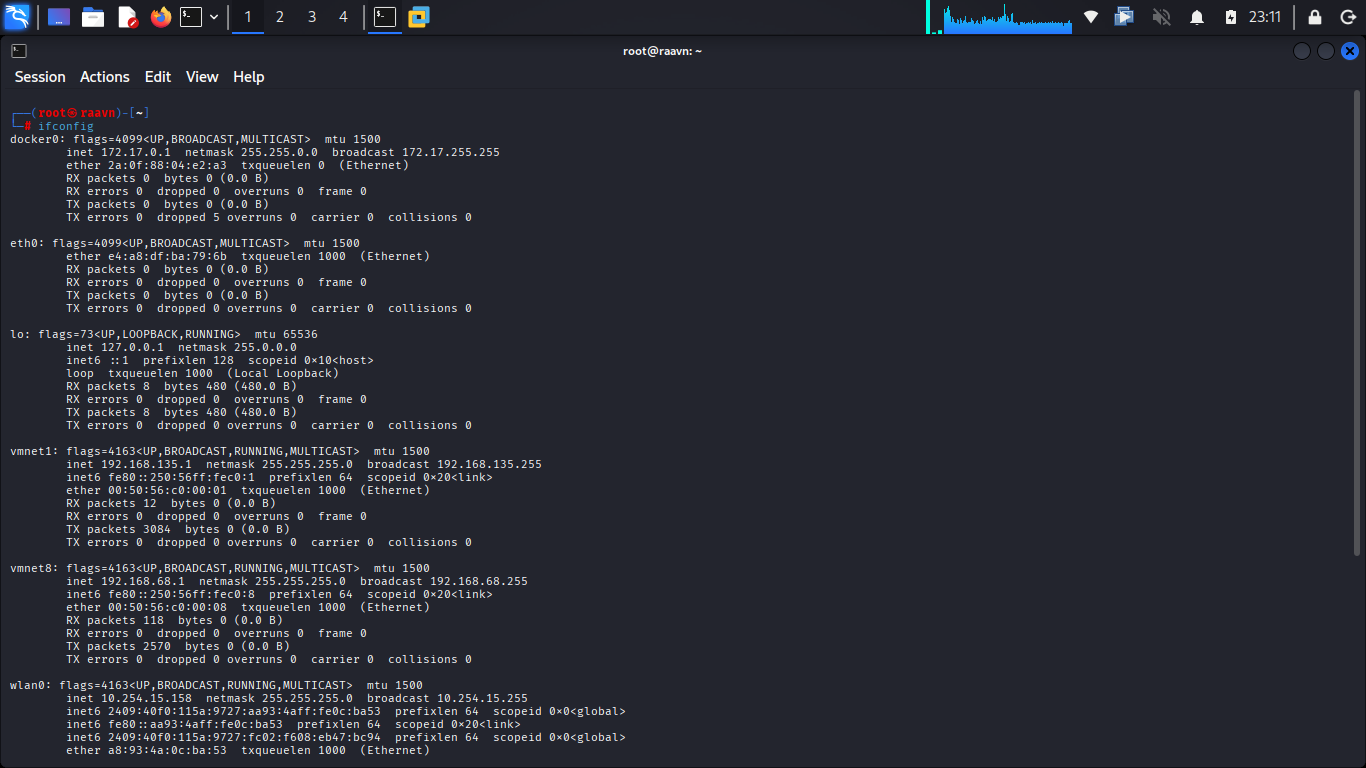This screenshot has width=1366, height=768.
Task: Open the Help menu
Action: (249, 77)
